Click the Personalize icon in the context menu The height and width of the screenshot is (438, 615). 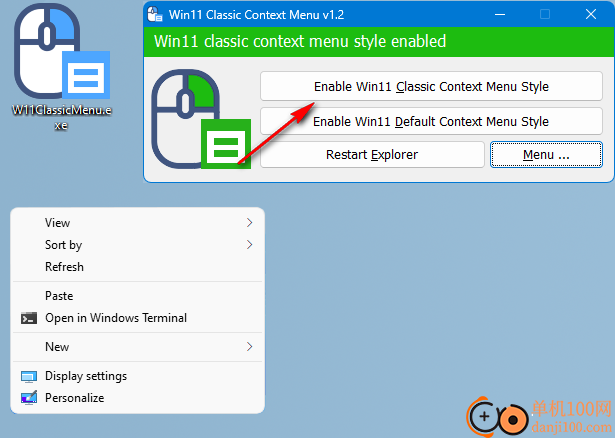coord(29,398)
